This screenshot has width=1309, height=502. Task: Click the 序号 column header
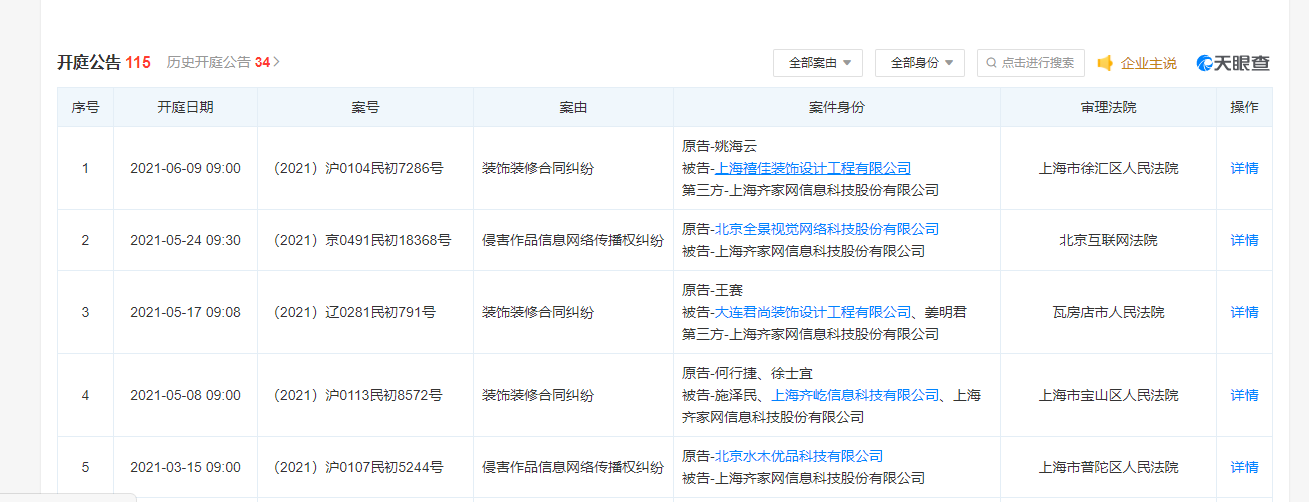coord(85,107)
